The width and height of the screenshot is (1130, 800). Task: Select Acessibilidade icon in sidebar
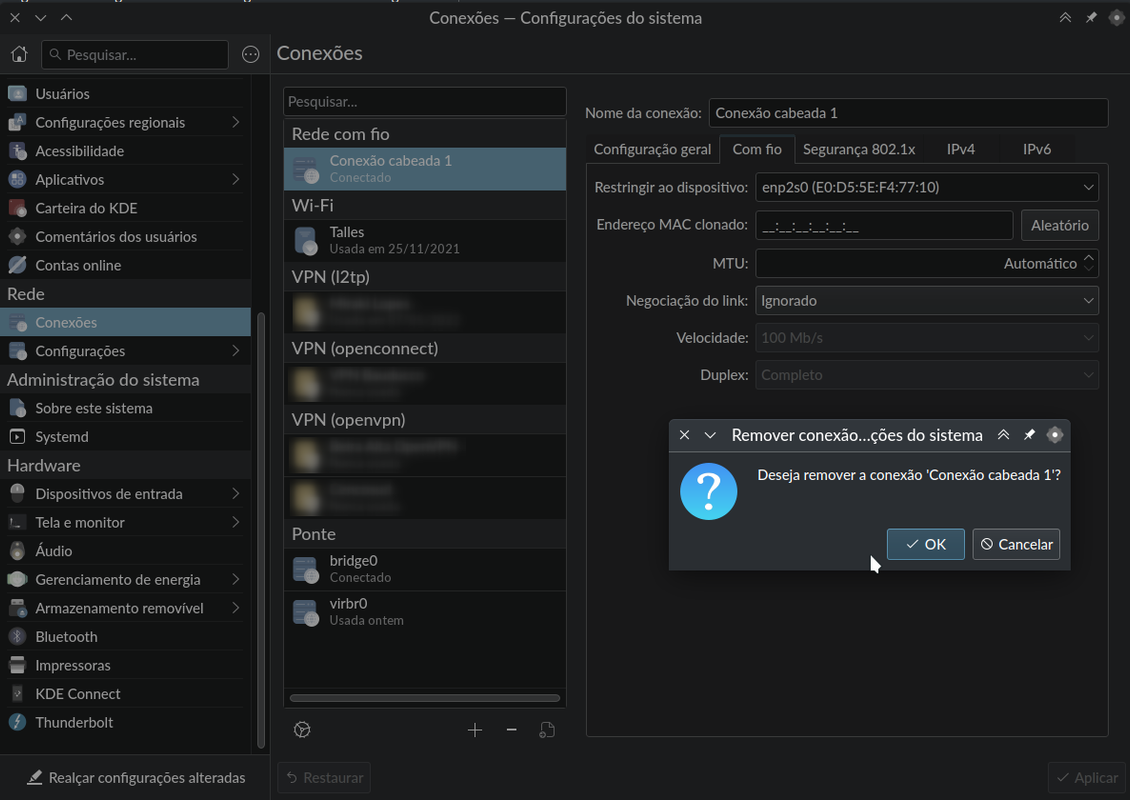coord(17,151)
